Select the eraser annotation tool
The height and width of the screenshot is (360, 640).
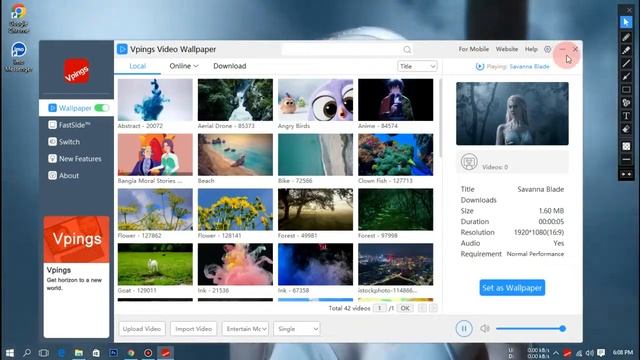coord(626,129)
